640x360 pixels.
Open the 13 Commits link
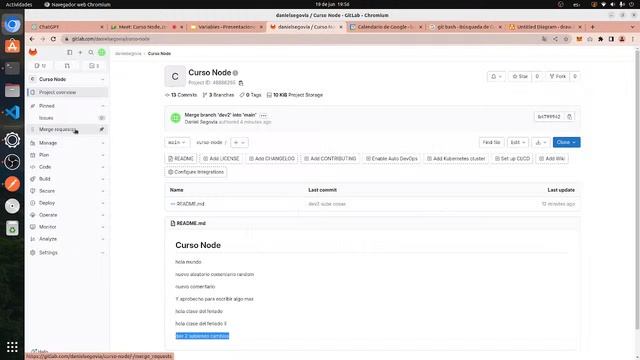181,95
